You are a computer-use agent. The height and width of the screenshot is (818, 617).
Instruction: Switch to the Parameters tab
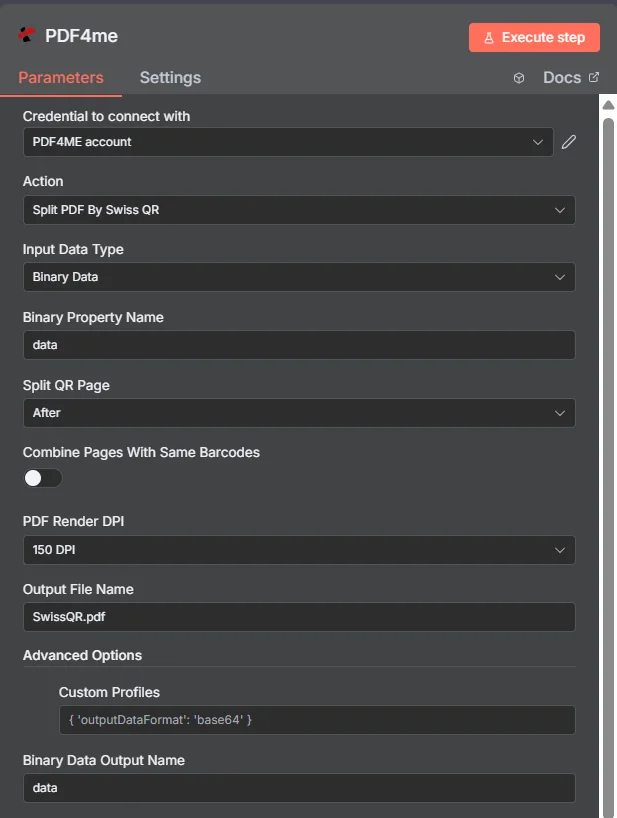(x=61, y=78)
